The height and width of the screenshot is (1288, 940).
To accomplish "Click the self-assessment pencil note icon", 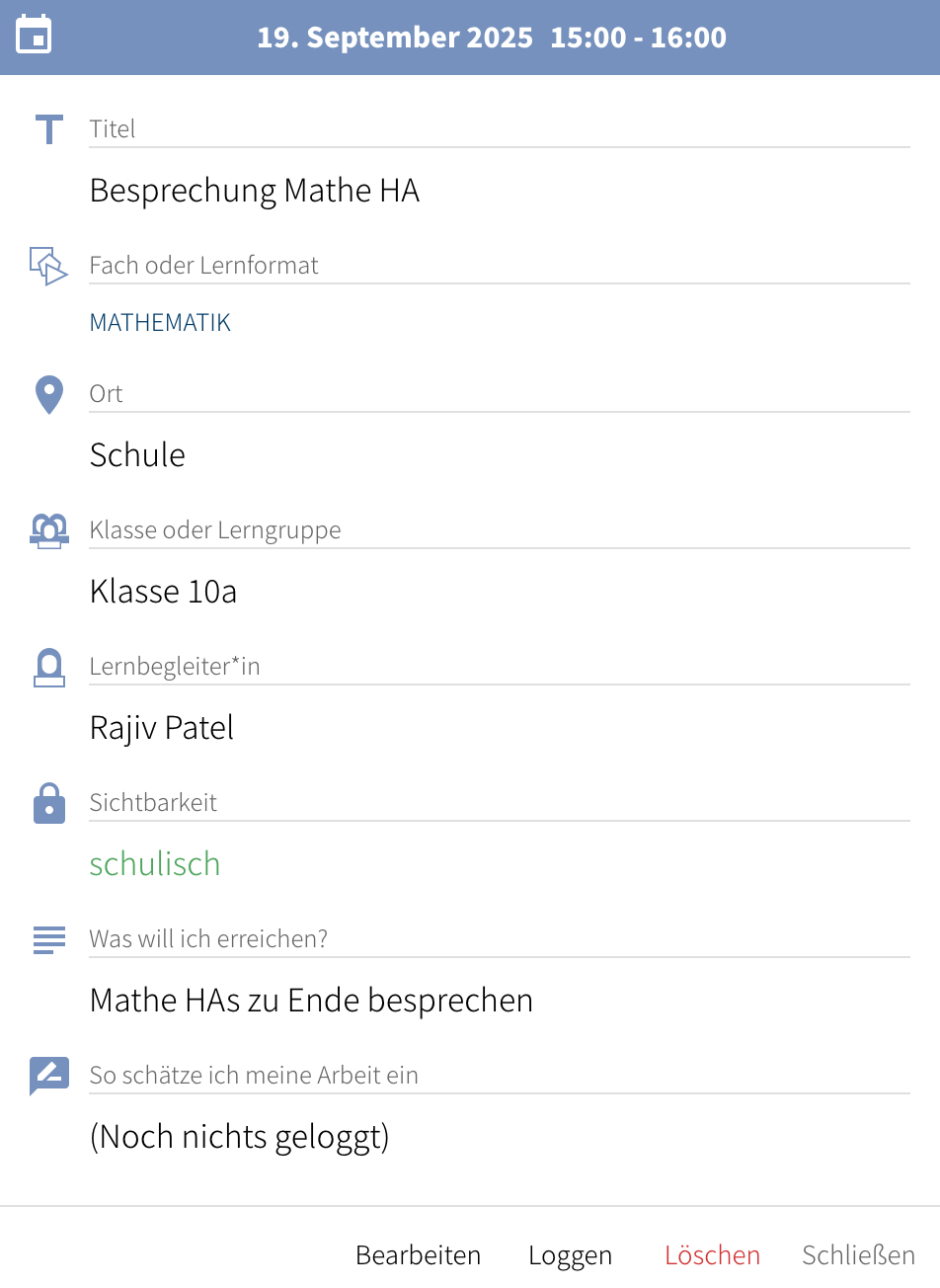I will (48, 1076).
